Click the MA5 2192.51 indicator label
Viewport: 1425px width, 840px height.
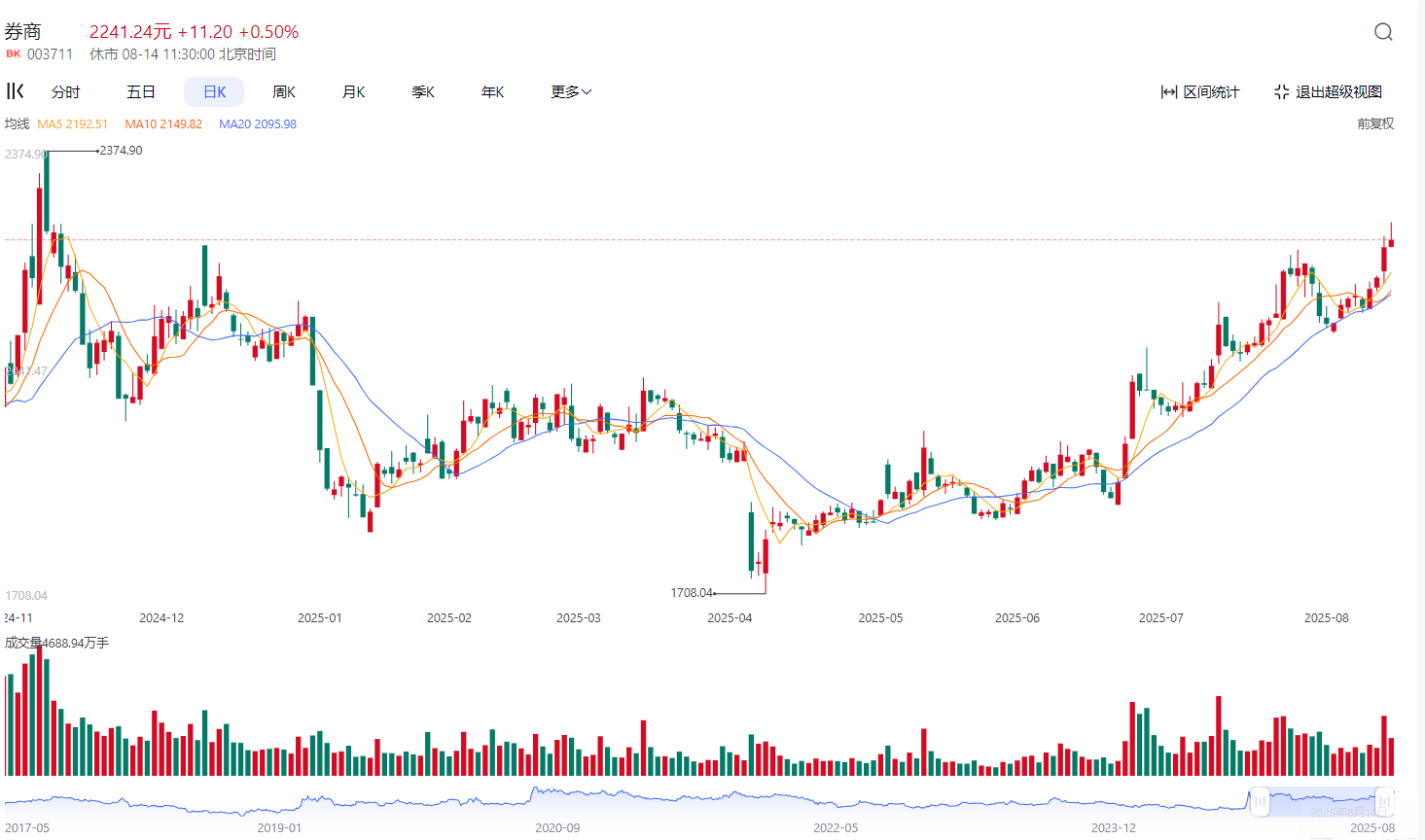[73, 123]
